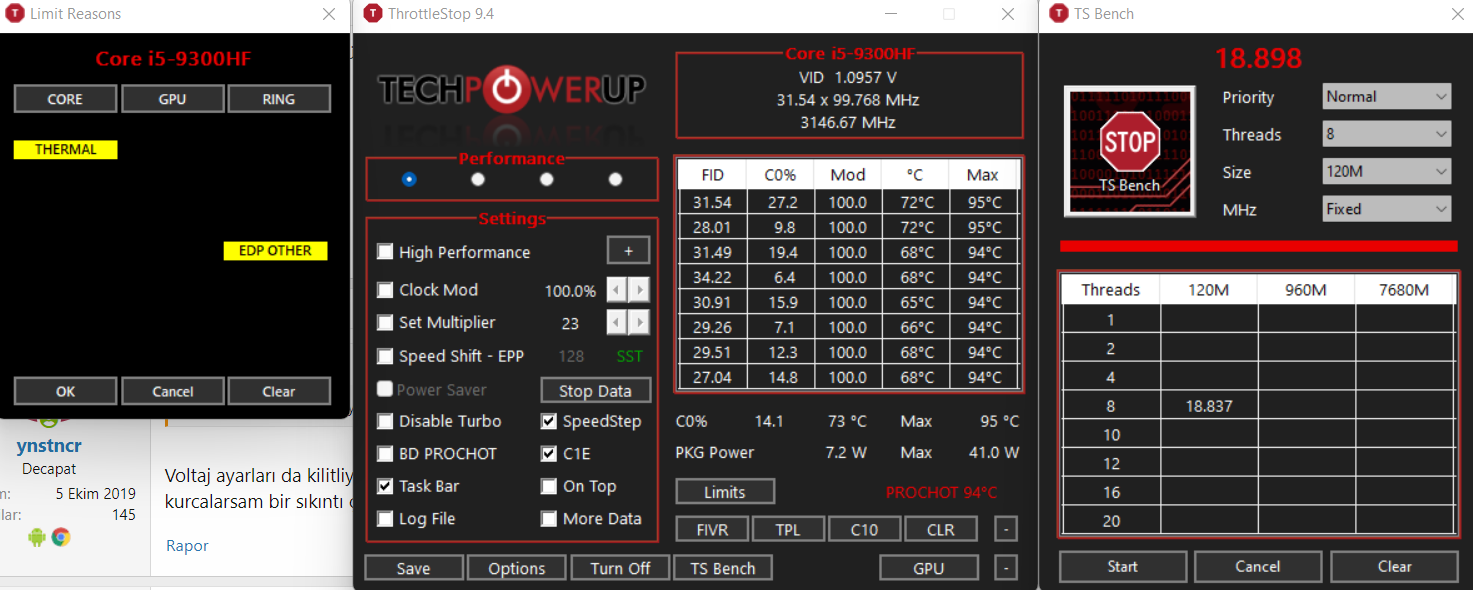This screenshot has width=1473, height=590.
Task: Enable the On Top checkbox
Action: [549, 486]
